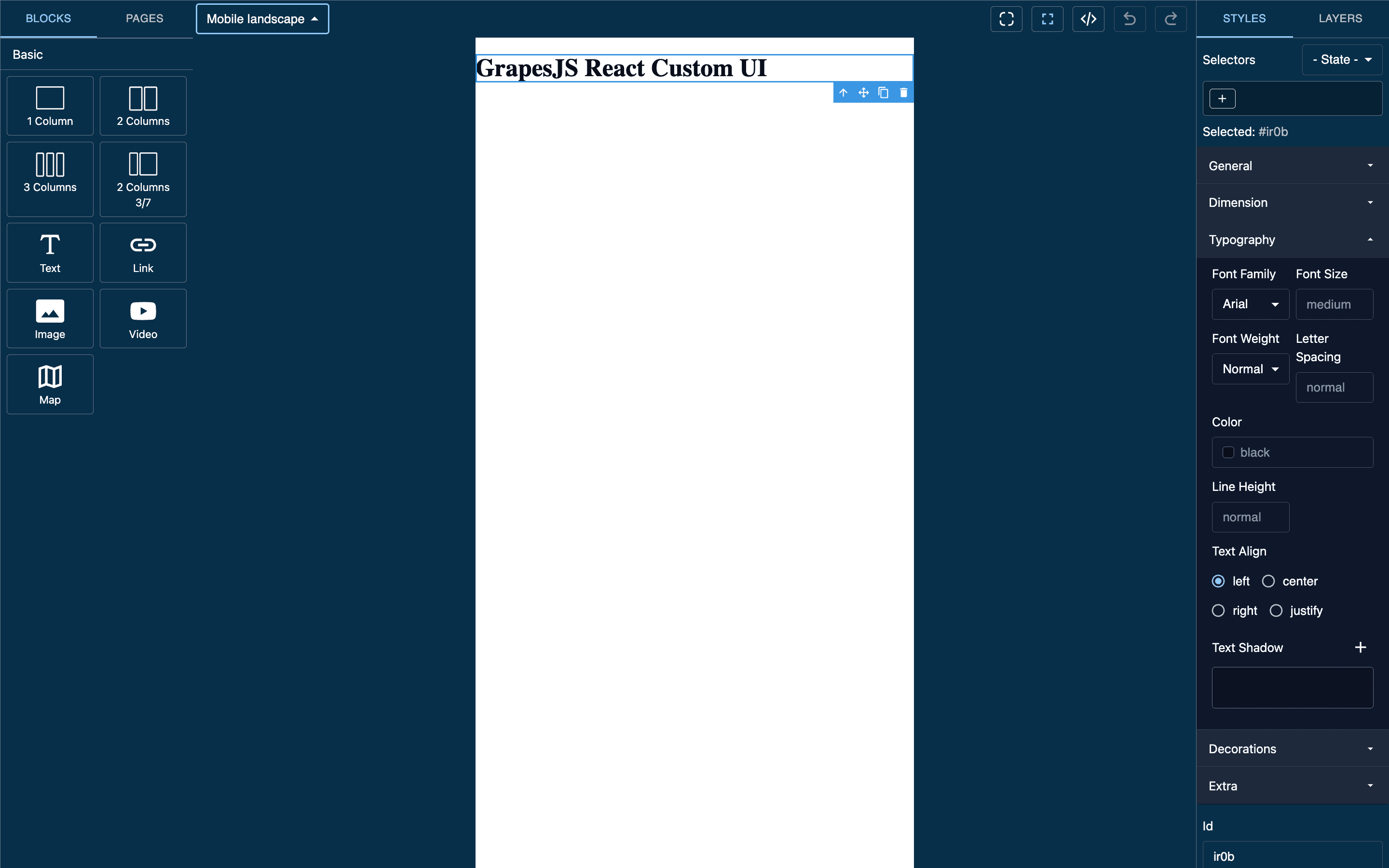This screenshot has height=868, width=1389.
Task: Add the Map block
Action: (50, 384)
